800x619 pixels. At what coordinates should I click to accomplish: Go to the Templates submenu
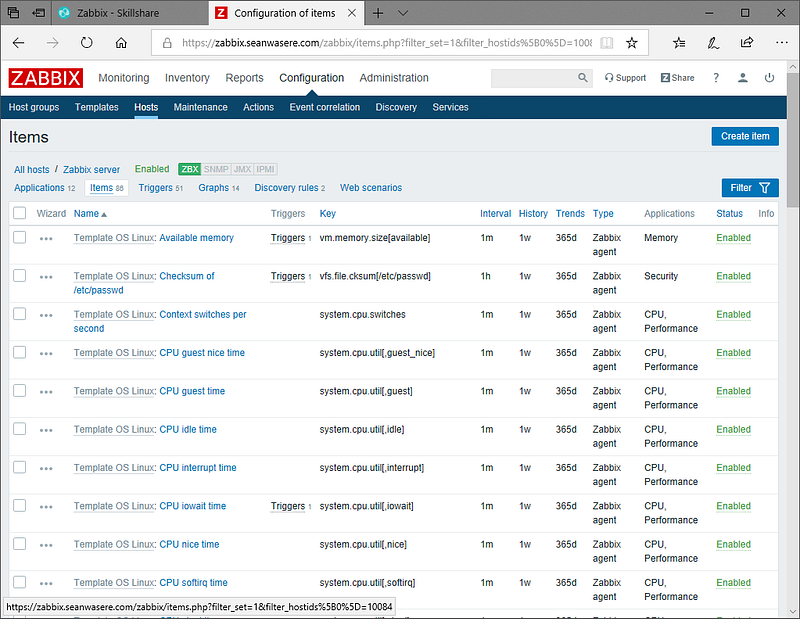[x=96, y=107]
